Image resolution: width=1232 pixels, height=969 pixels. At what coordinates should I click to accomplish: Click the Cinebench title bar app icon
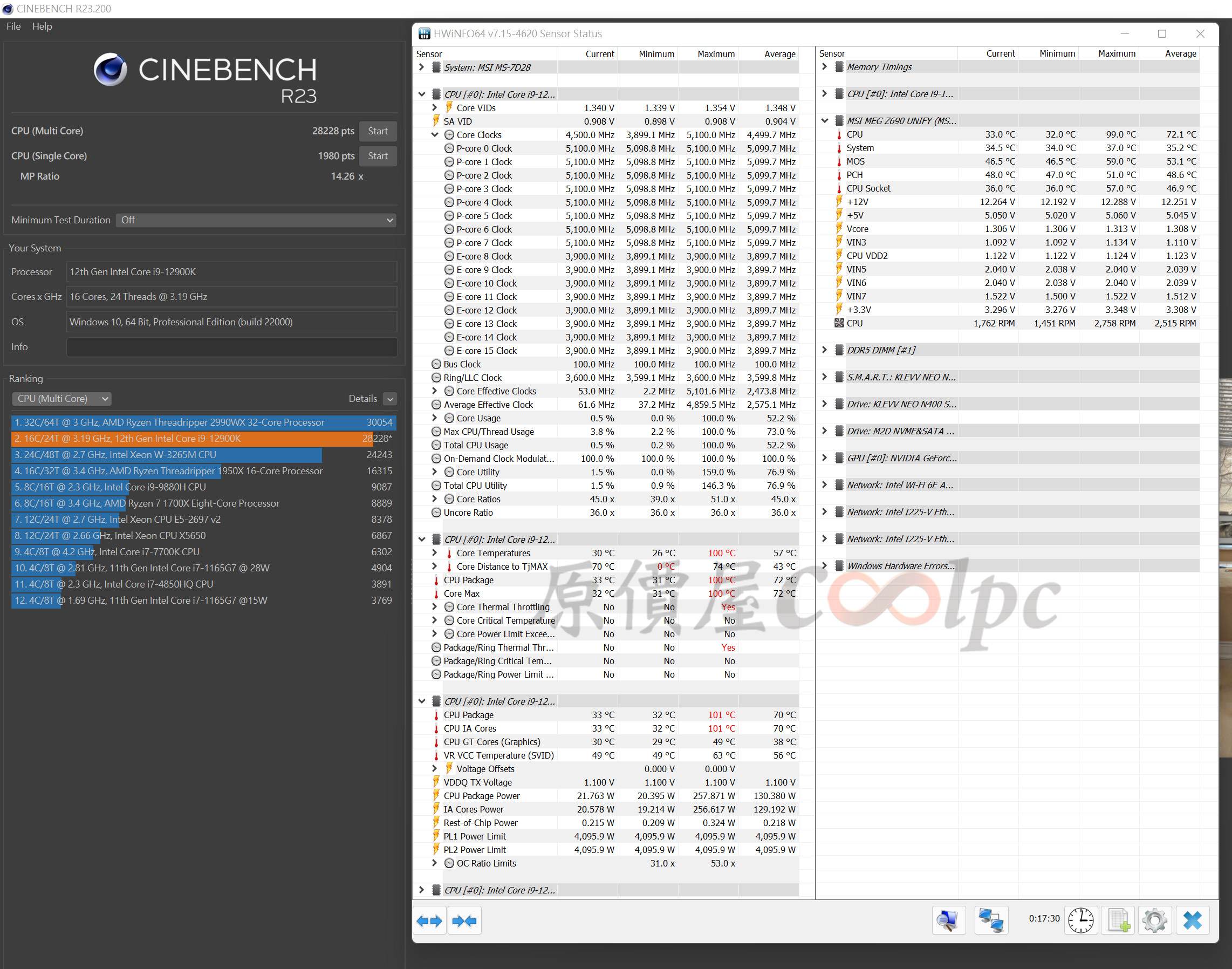[8, 9]
